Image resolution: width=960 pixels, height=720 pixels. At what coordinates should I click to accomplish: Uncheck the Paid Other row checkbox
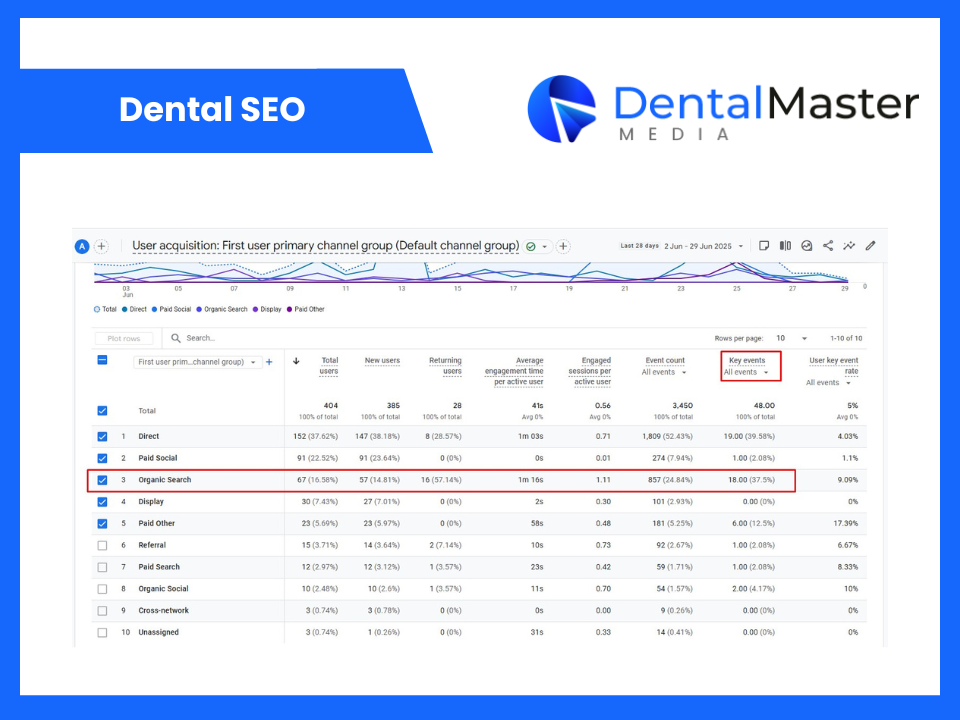coord(102,523)
